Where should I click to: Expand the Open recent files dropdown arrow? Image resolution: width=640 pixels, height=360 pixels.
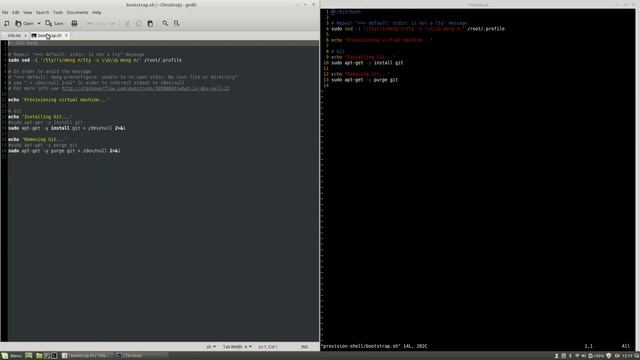click(39, 23)
